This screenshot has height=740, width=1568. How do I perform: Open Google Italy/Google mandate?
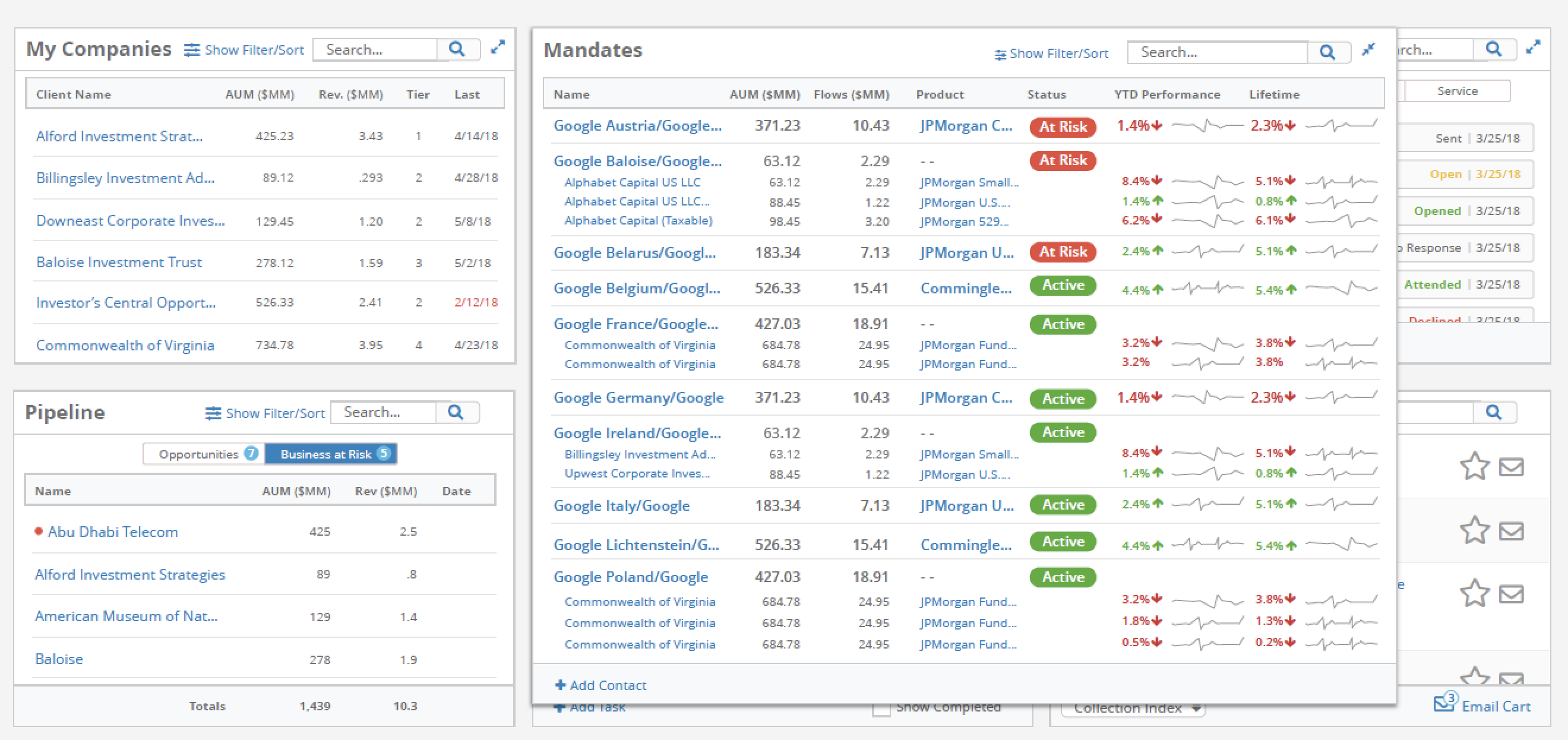[621, 506]
